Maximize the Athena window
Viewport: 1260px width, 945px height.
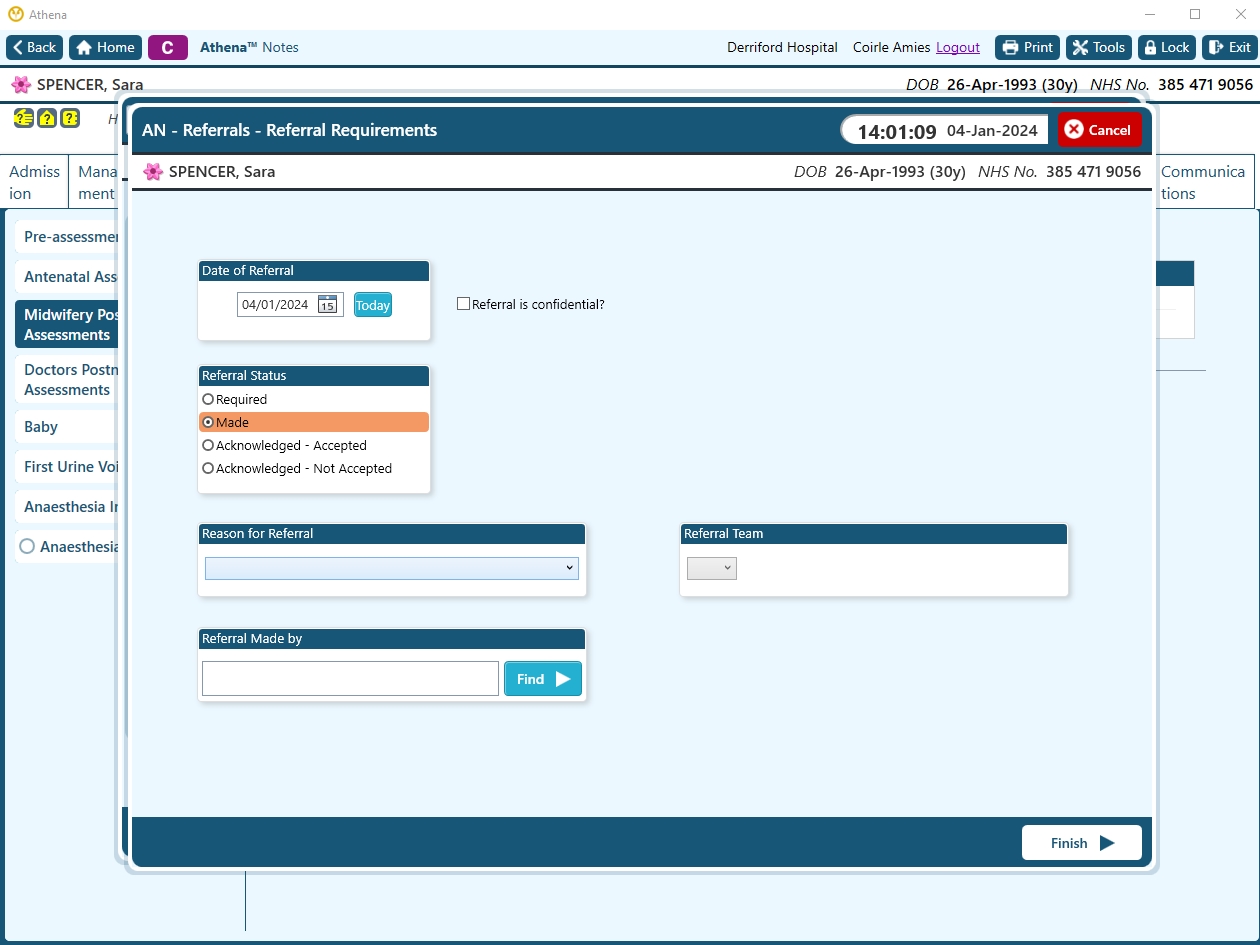tap(1195, 15)
